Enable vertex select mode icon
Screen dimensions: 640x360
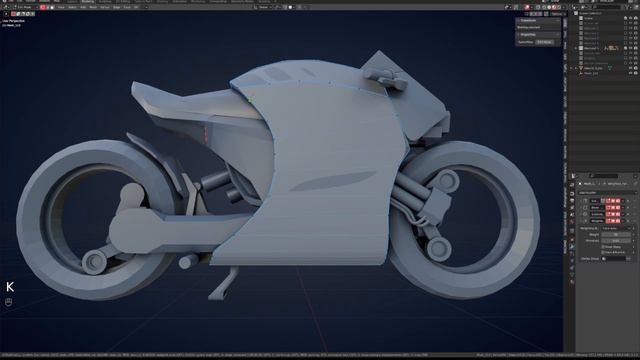click(42, 7)
